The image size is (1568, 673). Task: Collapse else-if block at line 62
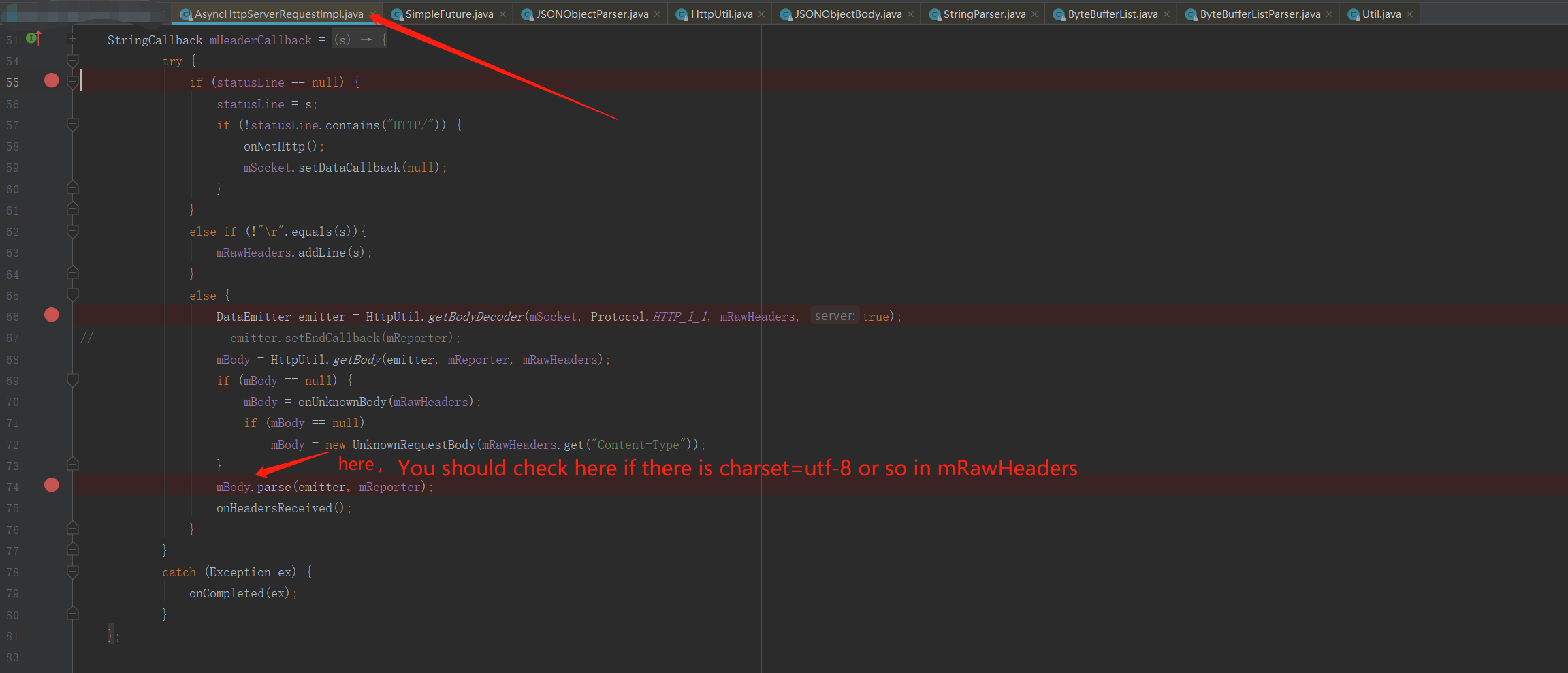pyautogui.click(x=73, y=232)
